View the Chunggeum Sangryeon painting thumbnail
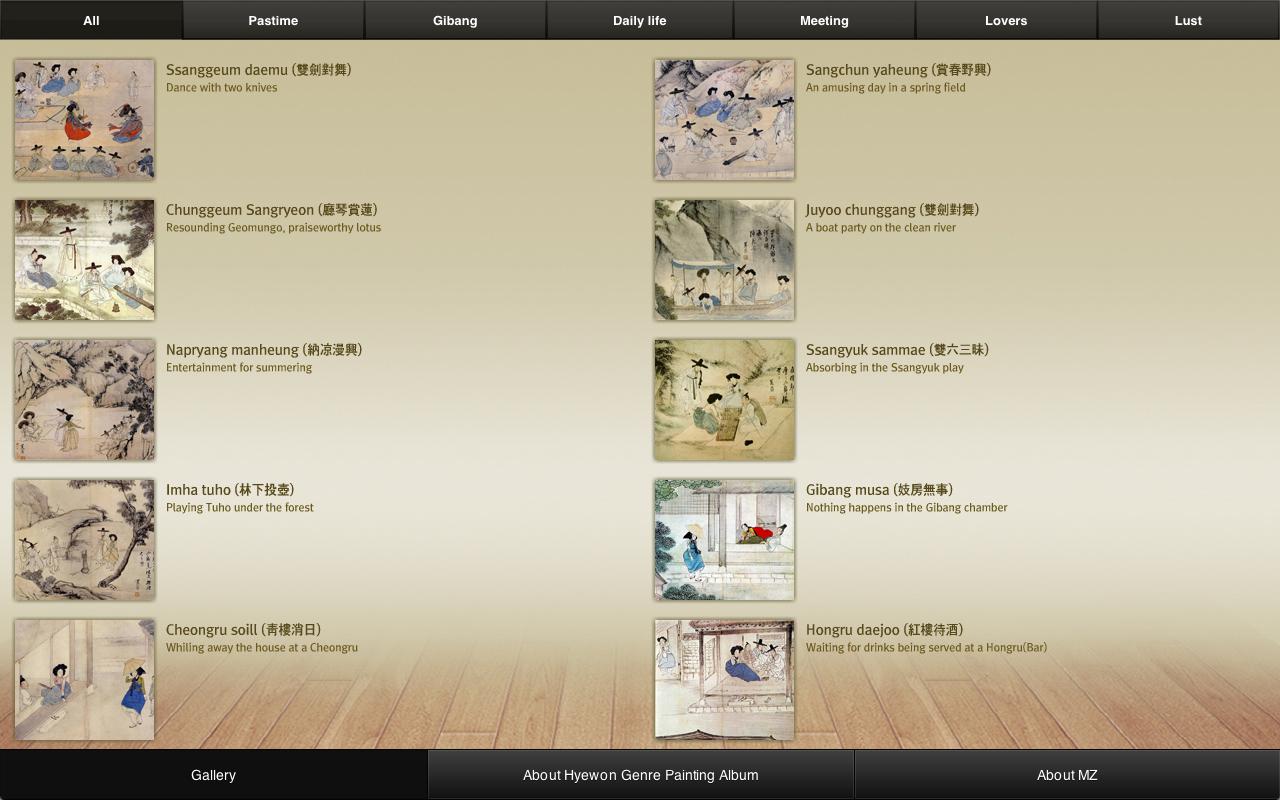This screenshot has width=1280, height=800. [85, 260]
